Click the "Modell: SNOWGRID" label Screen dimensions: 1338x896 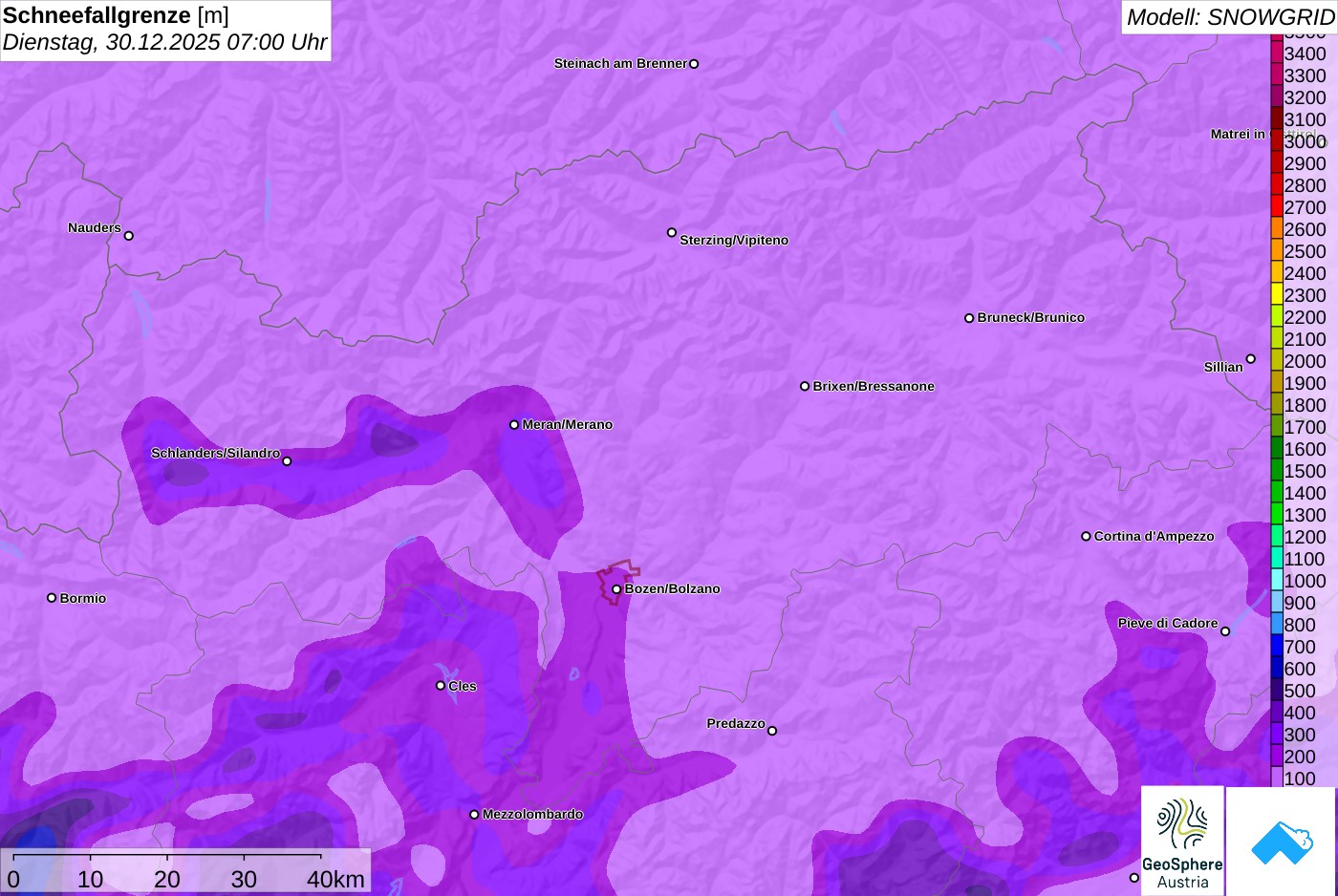tap(1230, 17)
